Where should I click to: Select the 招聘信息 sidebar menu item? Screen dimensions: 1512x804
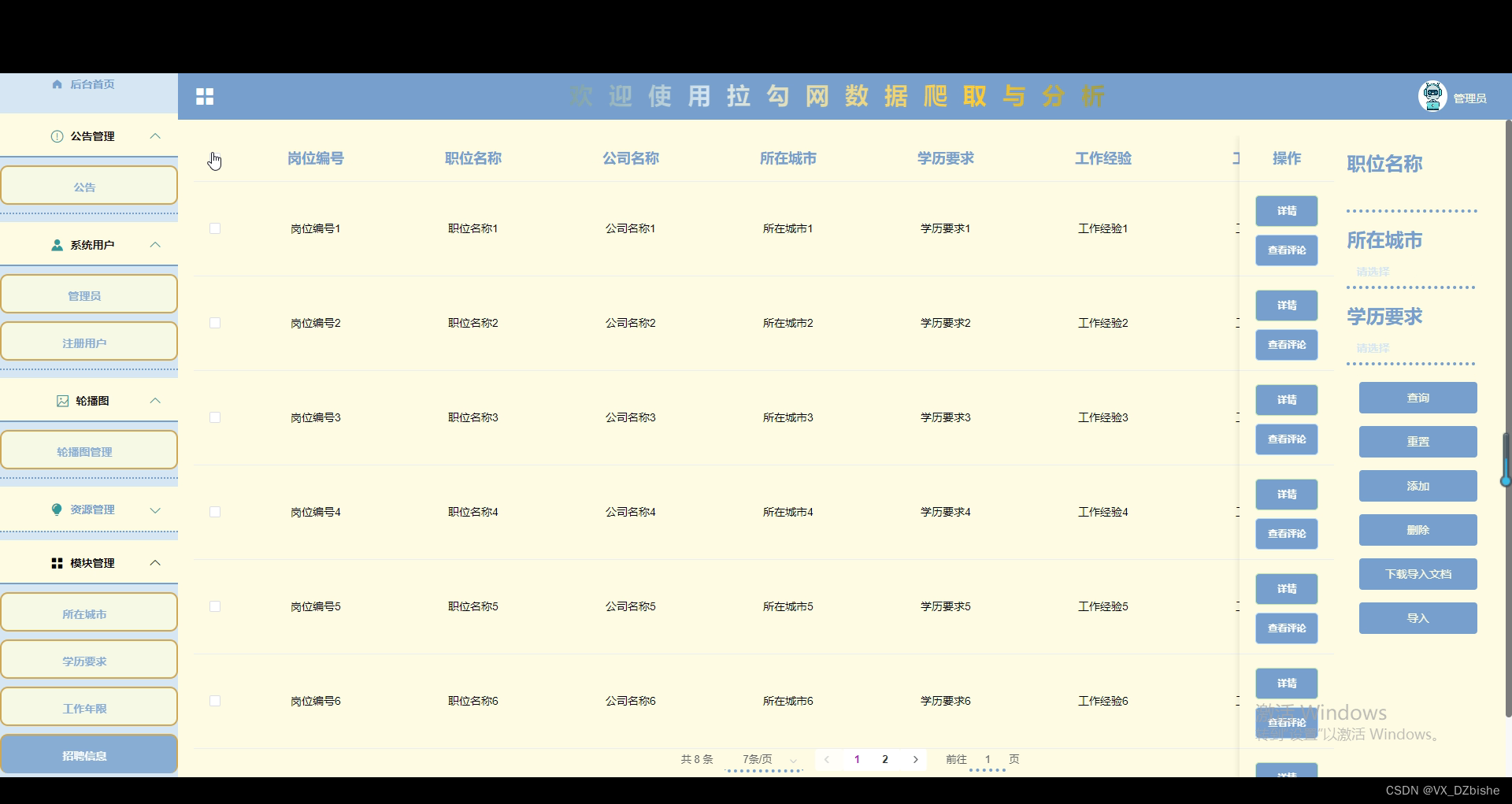[89, 755]
